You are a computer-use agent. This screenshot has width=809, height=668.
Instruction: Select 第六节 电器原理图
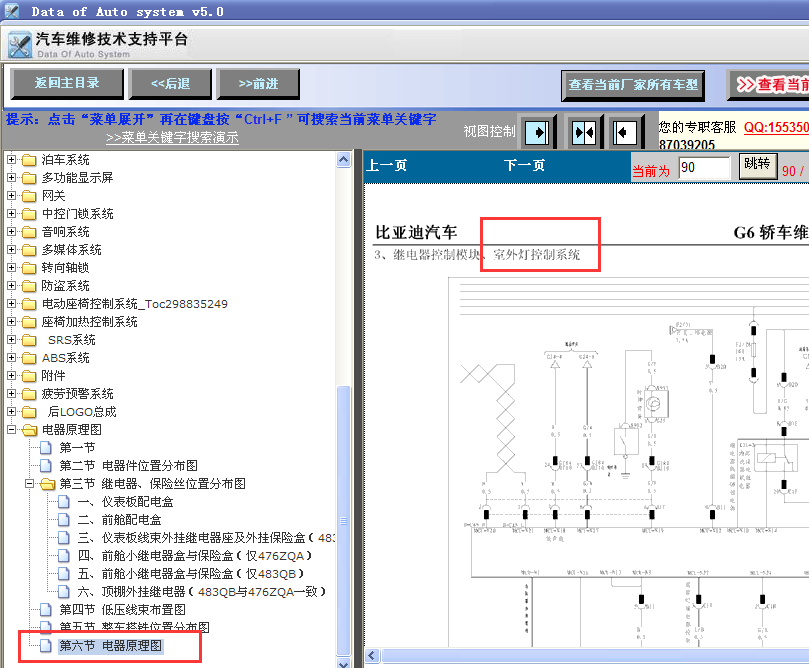(110, 645)
